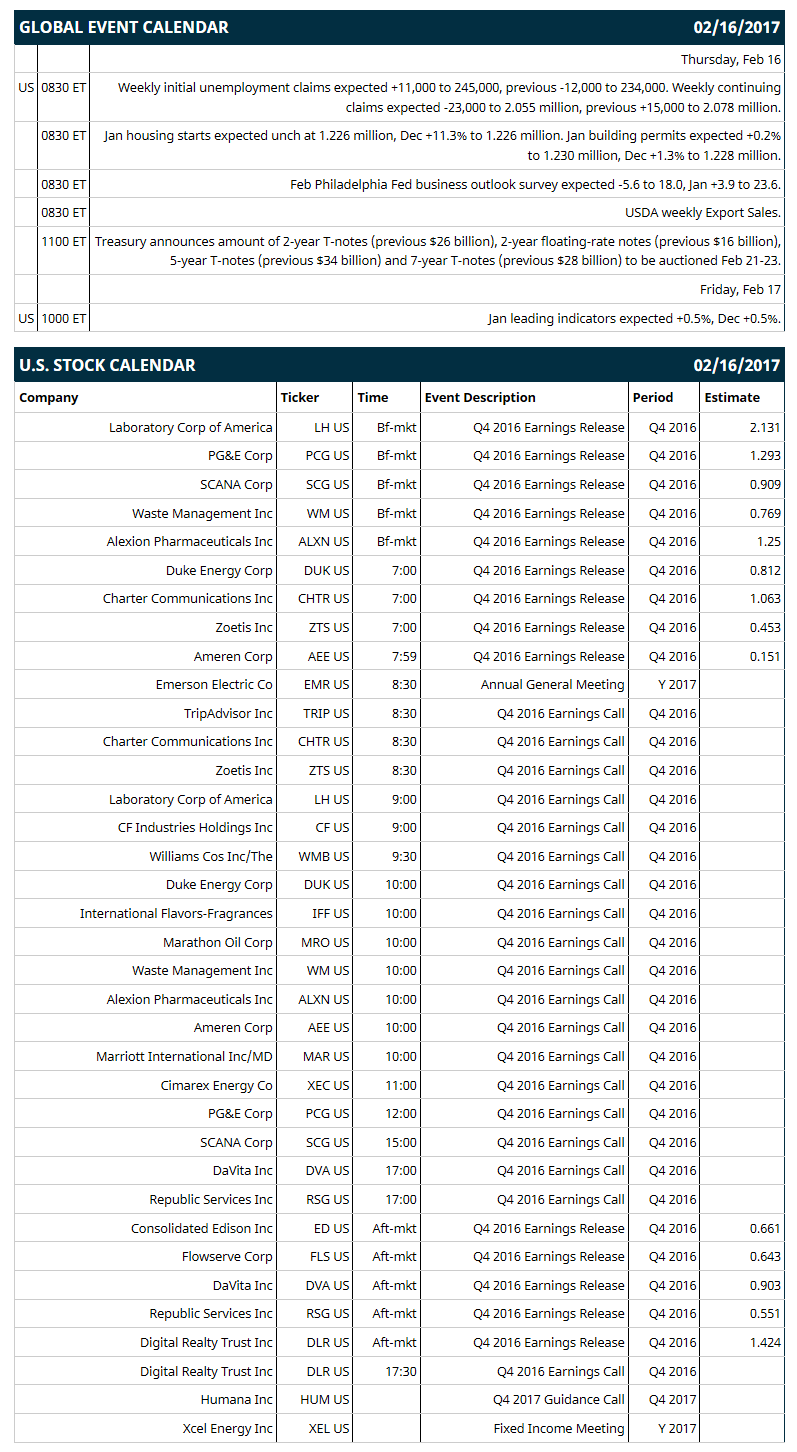The width and height of the screenshot is (797, 1452).
Task: Click the weekly initial unemployment claims entry
Action: coord(449,97)
